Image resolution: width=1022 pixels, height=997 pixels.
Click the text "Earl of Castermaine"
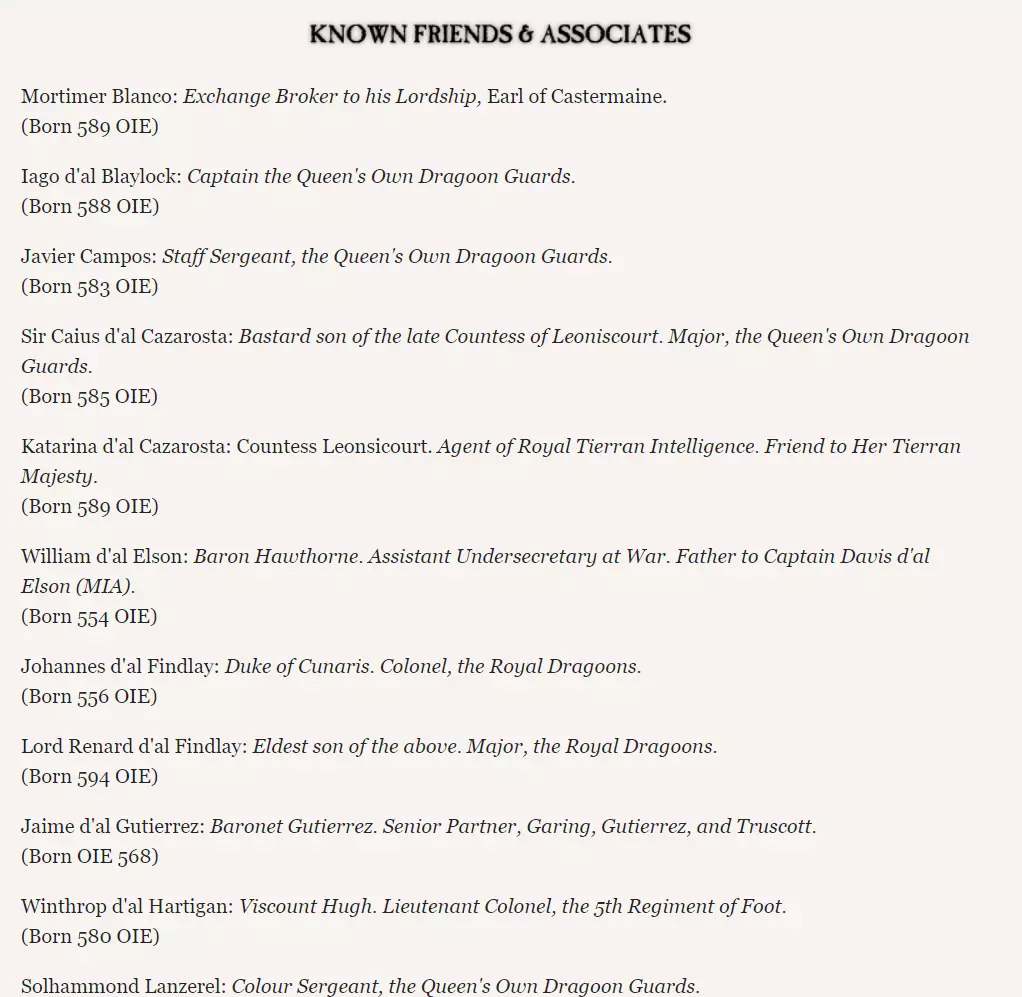575,97
